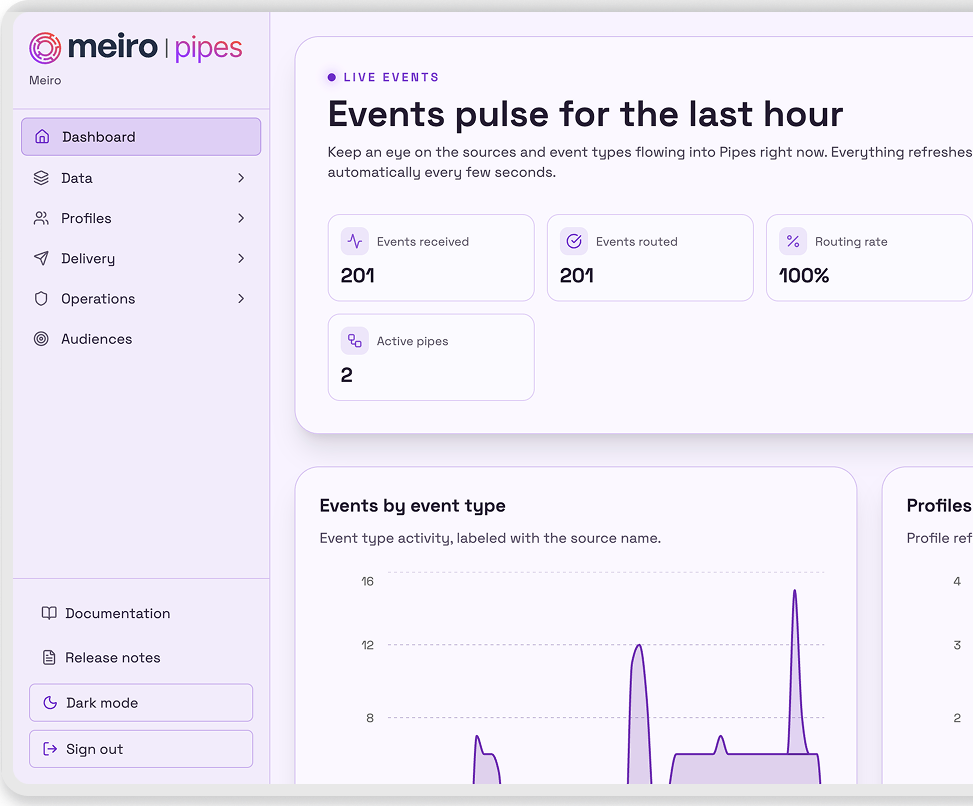Click the Operations shield icon
This screenshot has height=806, width=973.
coord(41,298)
